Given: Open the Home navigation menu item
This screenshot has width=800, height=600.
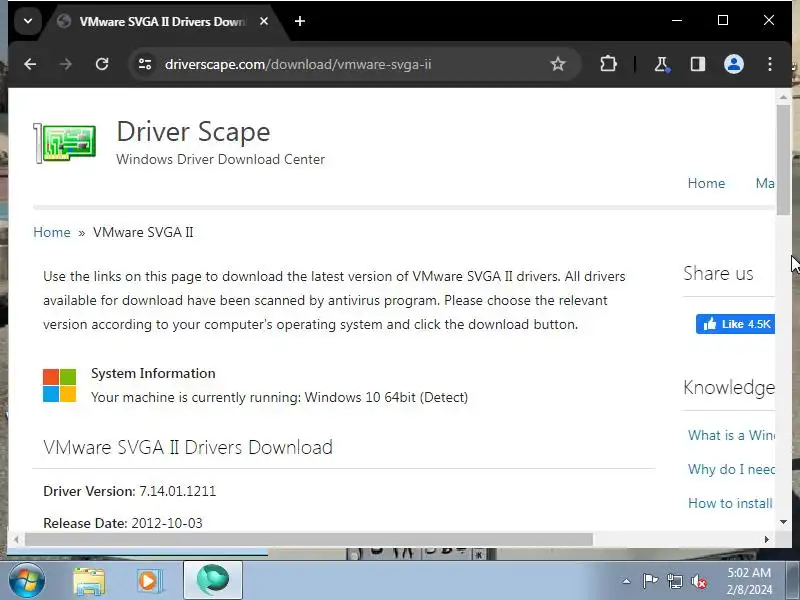Looking at the screenshot, I should tap(706, 184).
